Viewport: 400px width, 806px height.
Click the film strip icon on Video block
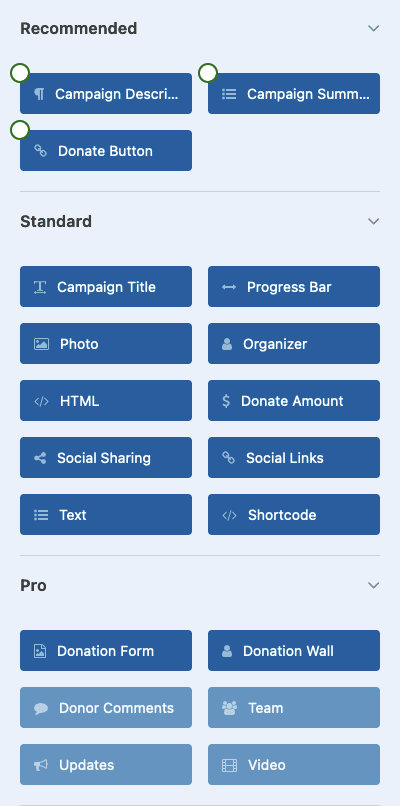click(x=229, y=765)
